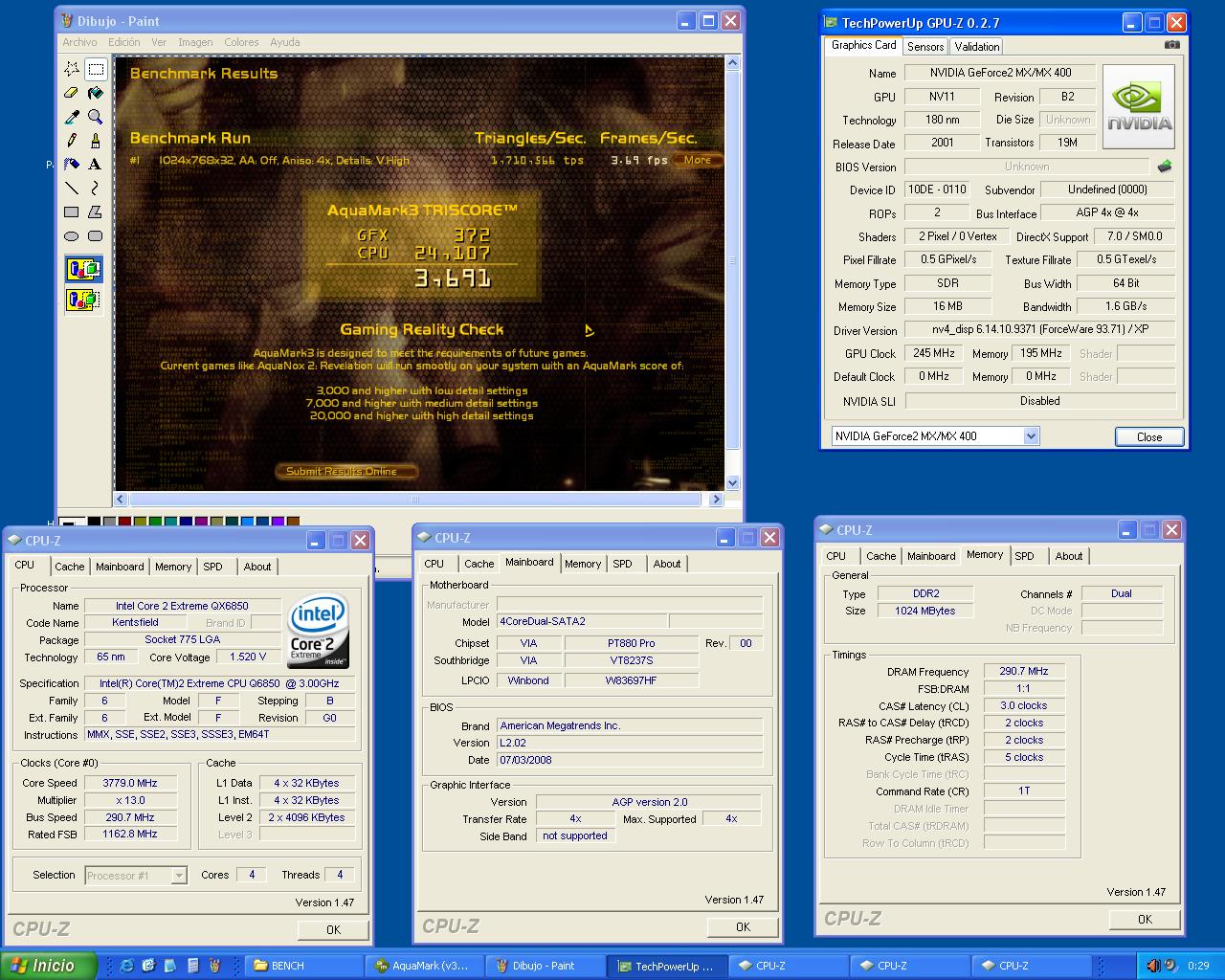This screenshot has height=980, width=1225.
Task: Activate the Pick color eyedropper tool
Action: 72,117
